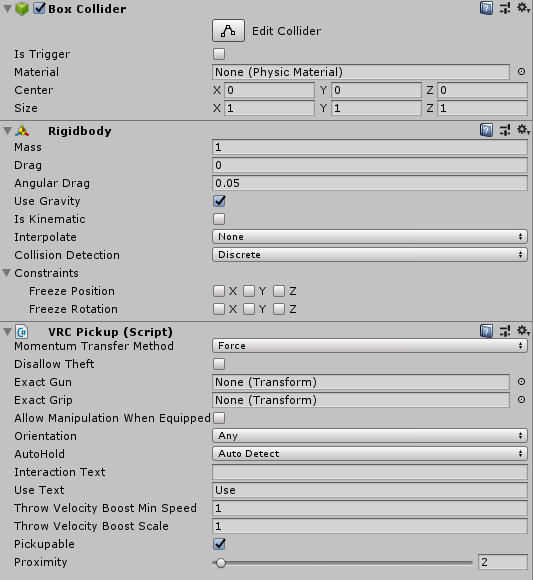Collapse the Box Collider component foldout
Screen dimensions: 533x580
[7, 8]
